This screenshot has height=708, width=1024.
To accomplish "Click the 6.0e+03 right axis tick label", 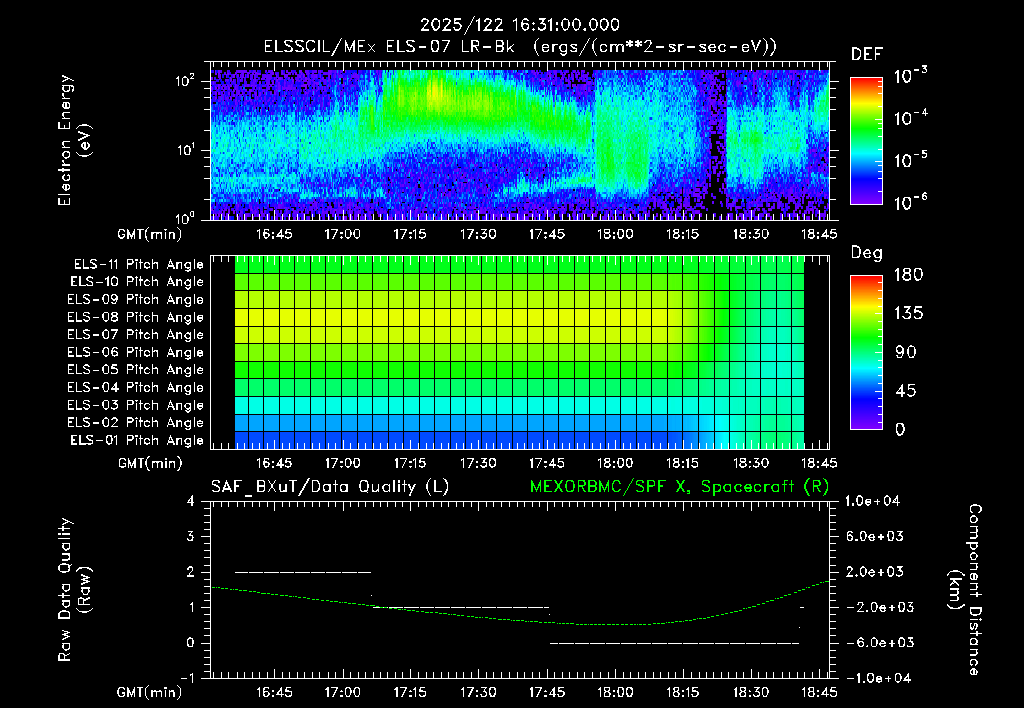I will (875, 536).
